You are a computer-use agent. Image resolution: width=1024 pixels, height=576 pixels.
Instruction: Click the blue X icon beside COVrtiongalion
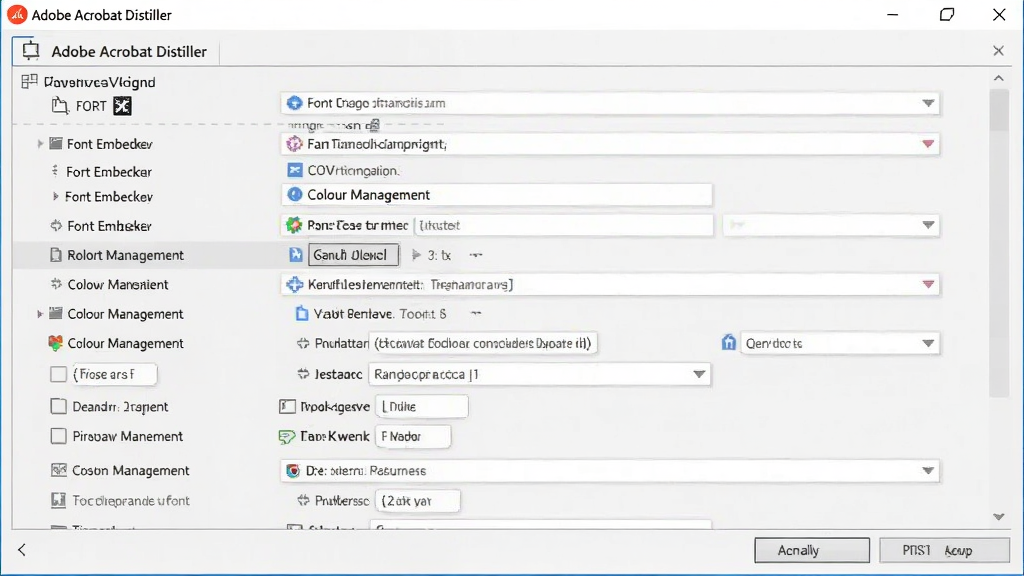pos(295,170)
